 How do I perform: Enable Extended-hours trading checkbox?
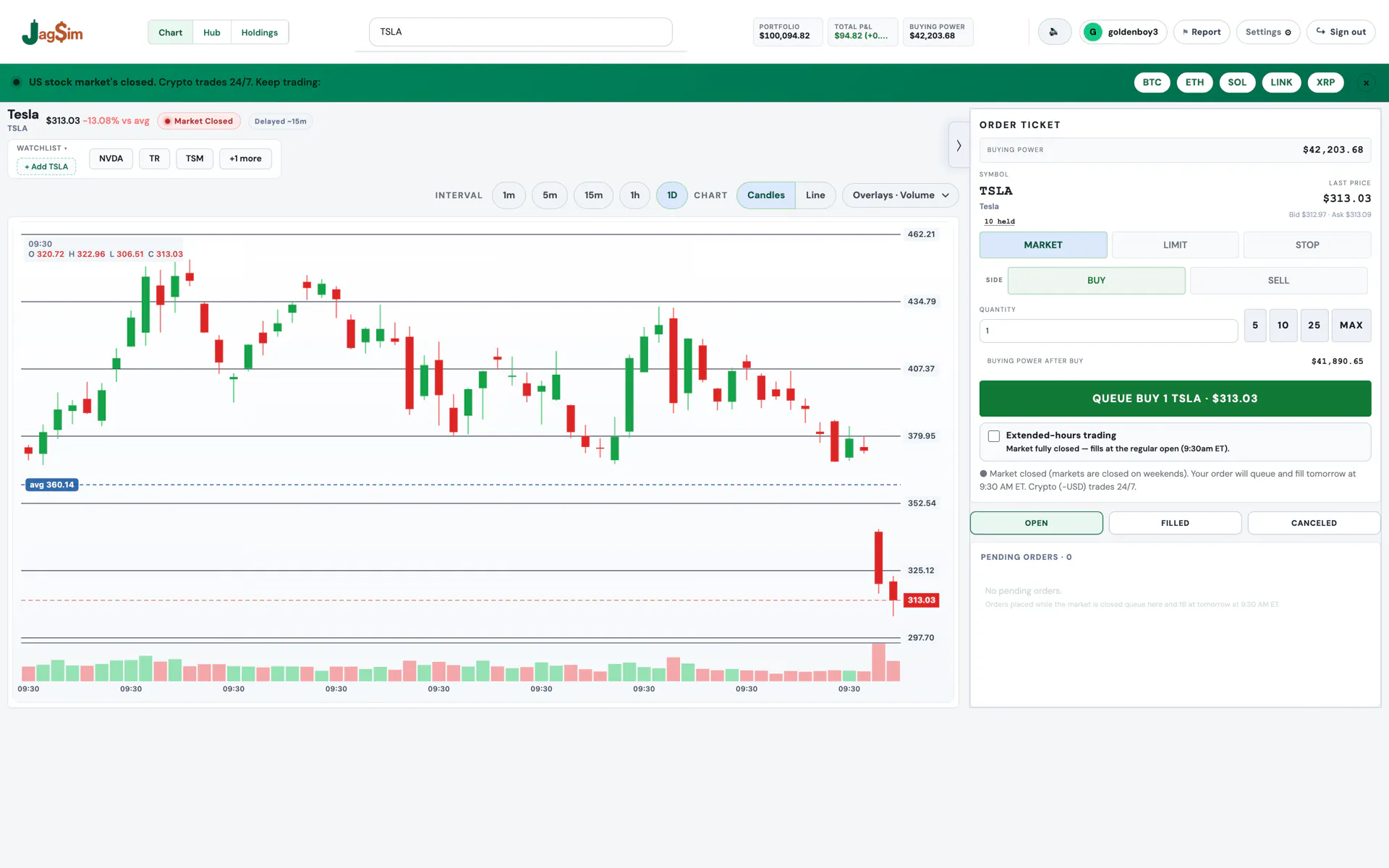coord(994,436)
